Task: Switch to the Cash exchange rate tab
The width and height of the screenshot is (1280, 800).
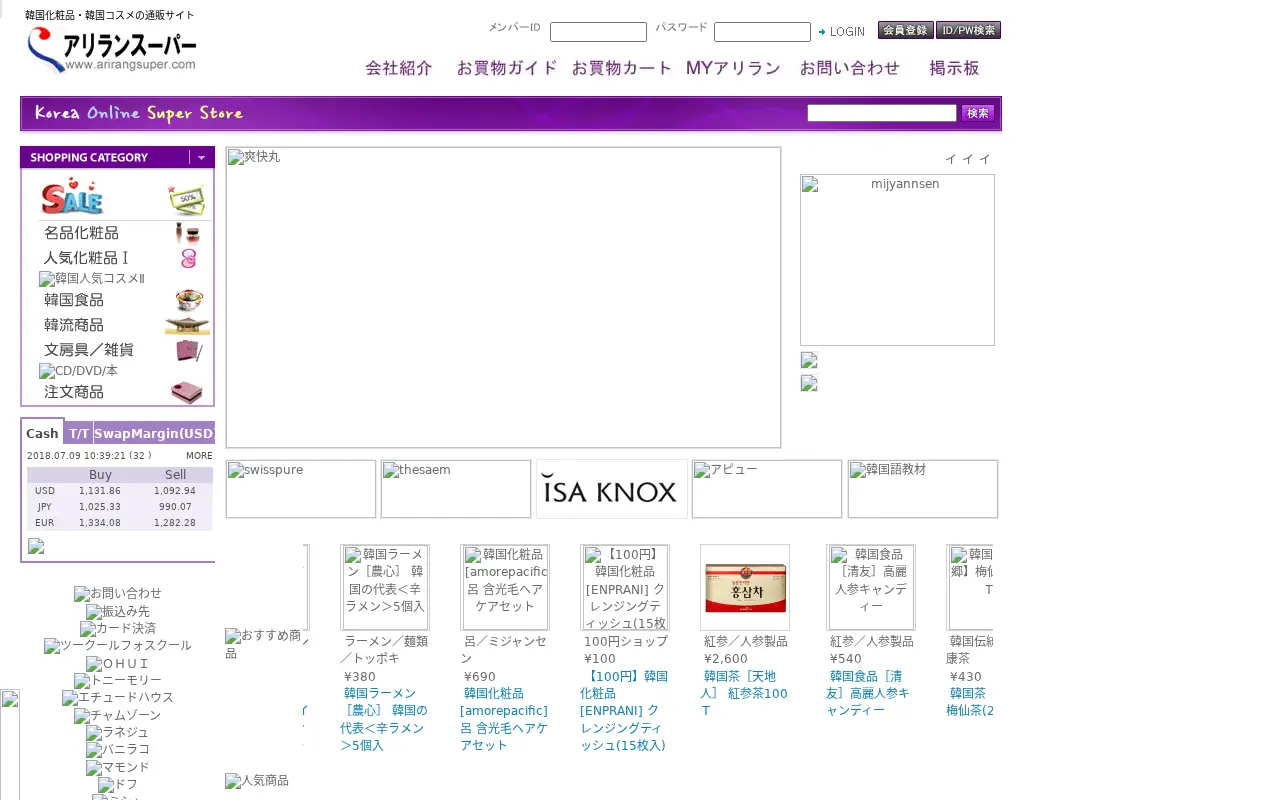Action: click(x=42, y=433)
